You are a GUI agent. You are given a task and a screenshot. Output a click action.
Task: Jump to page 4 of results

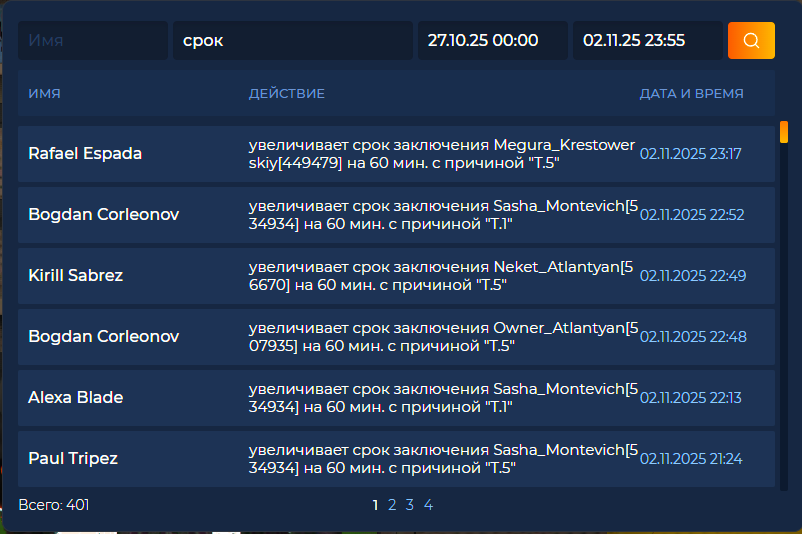(x=428, y=505)
